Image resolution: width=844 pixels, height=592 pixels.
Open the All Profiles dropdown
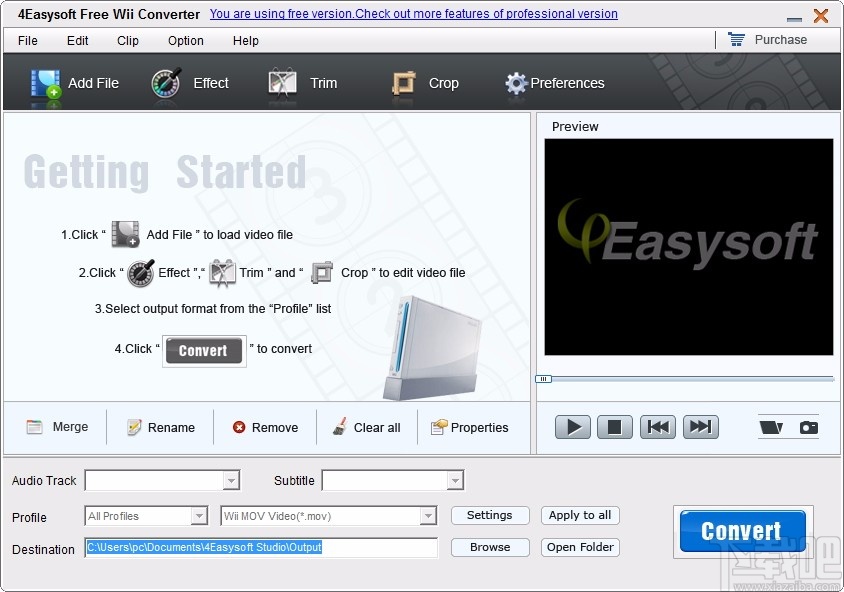click(x=198, y=515)
